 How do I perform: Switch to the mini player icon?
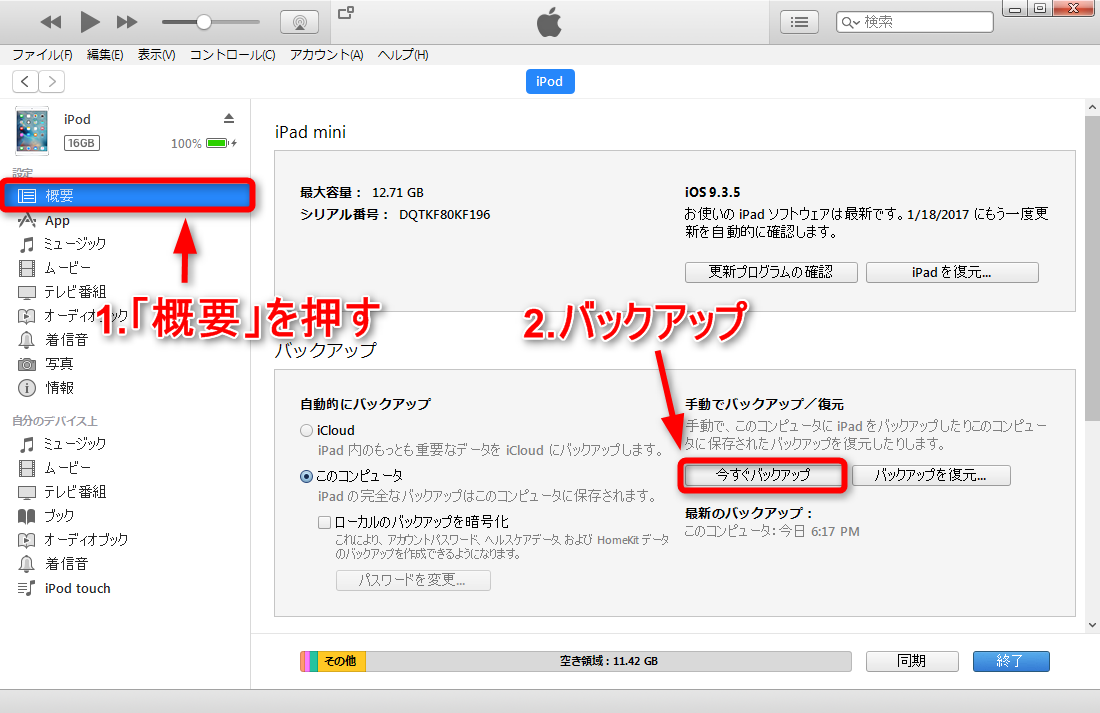click(346, 13)
